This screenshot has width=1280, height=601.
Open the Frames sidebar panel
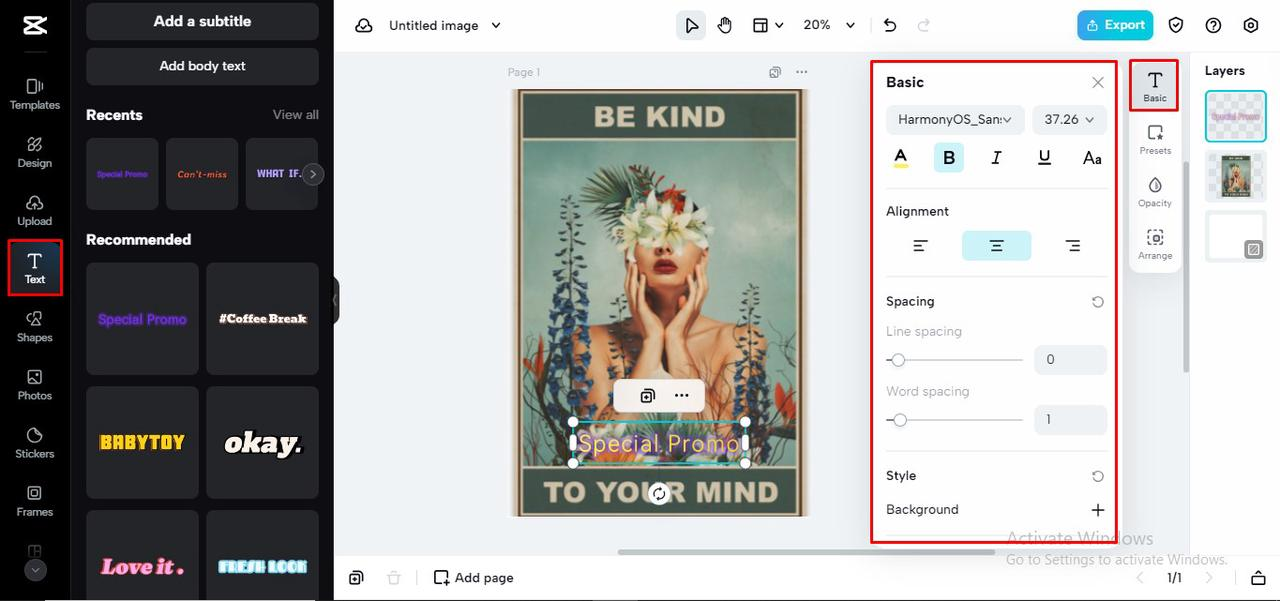click(35, 500)
